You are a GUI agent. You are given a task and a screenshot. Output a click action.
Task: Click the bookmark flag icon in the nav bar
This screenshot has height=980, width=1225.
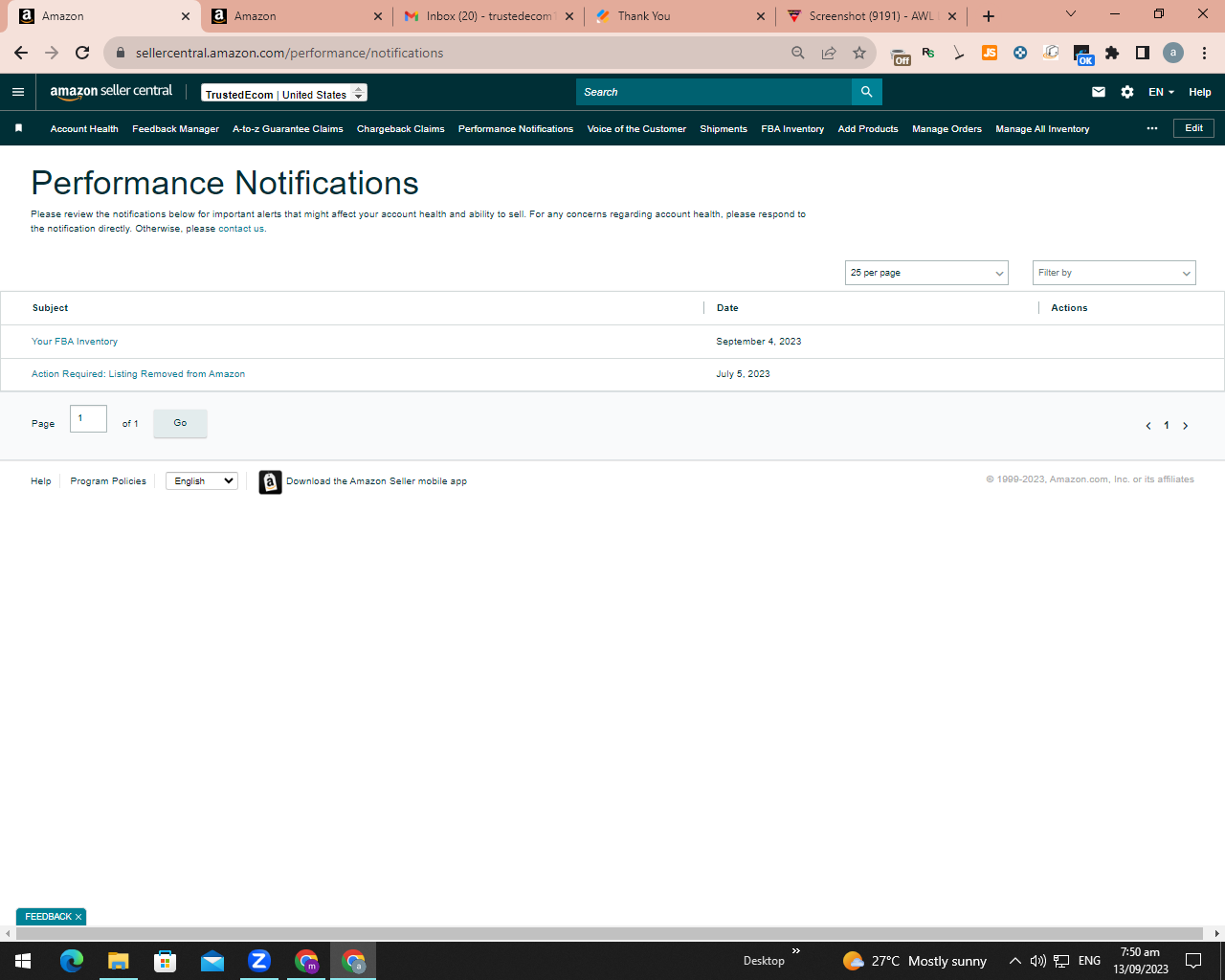coord(18,128)
